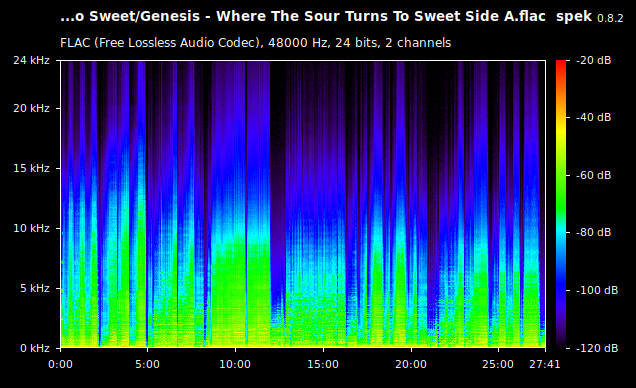Image resolution: width=636 pixels, height=388 pixels.
Task: Click the '15 kHz' frequency axis label
Action: pyautogui.click(x=31, y=168)
